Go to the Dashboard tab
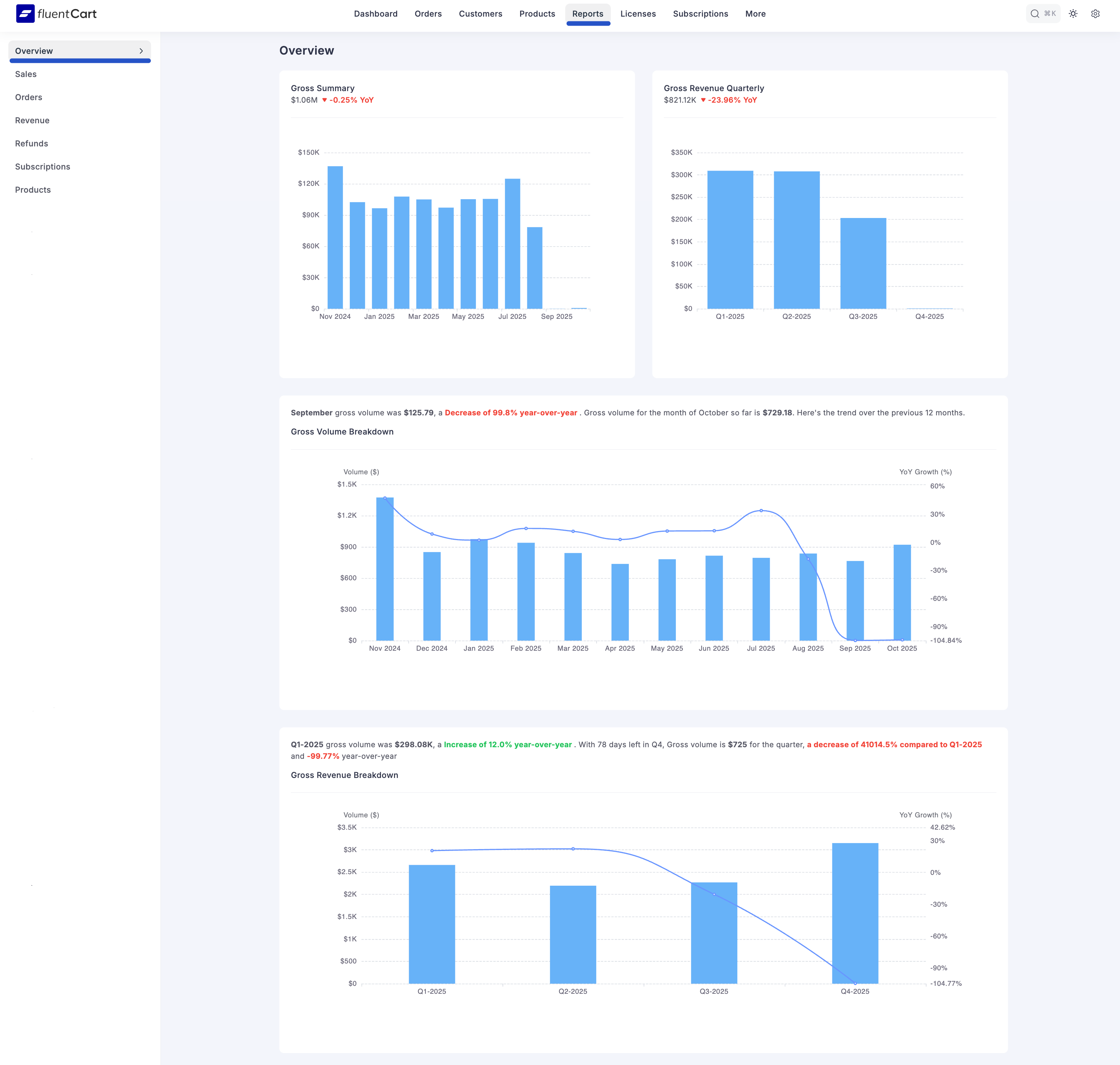This screenshot has height=1065, width=1120. click(x=375, y=14)
